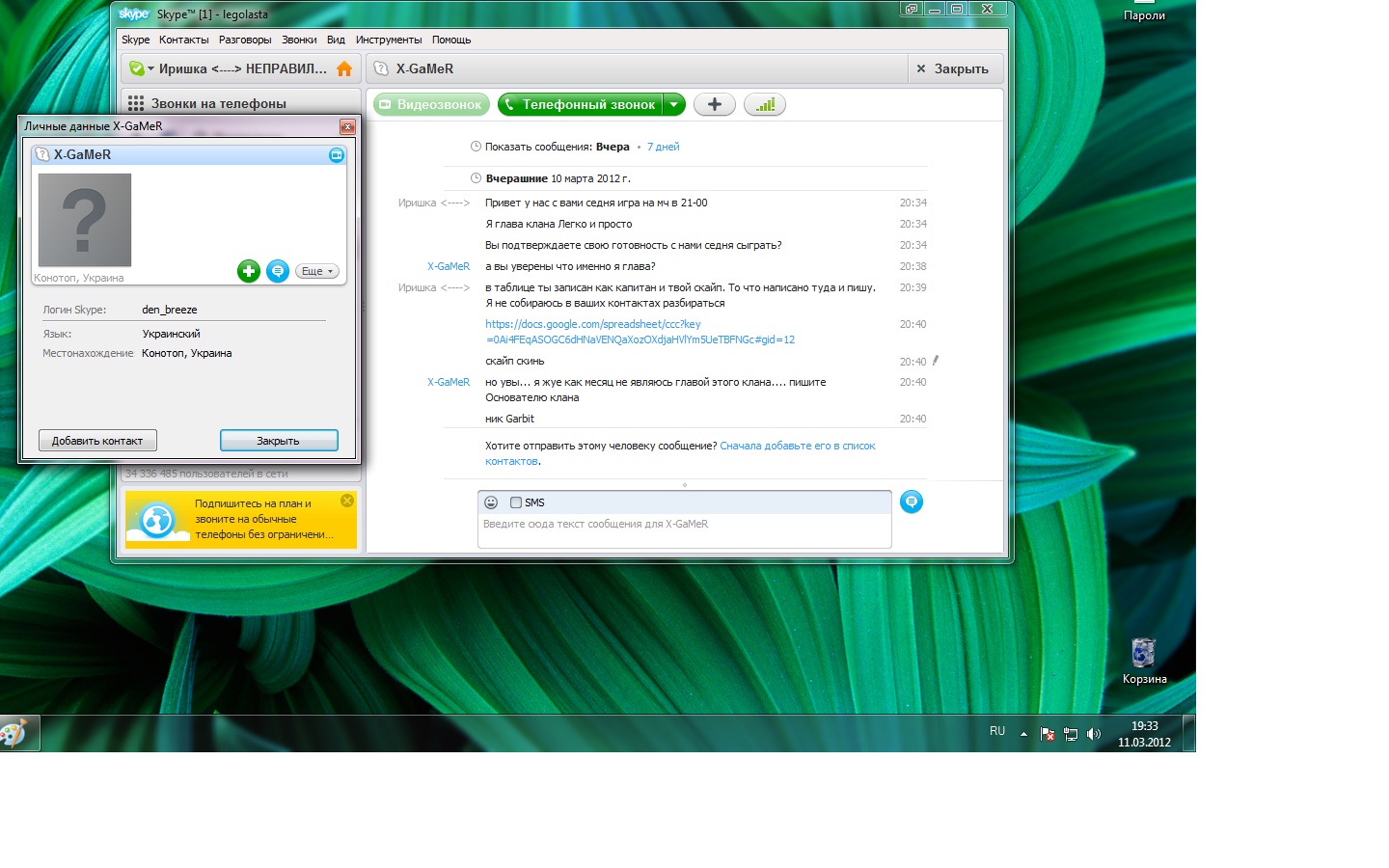
Task: Start a Телефонный звонок call
Action: click(x=582, y=104)
